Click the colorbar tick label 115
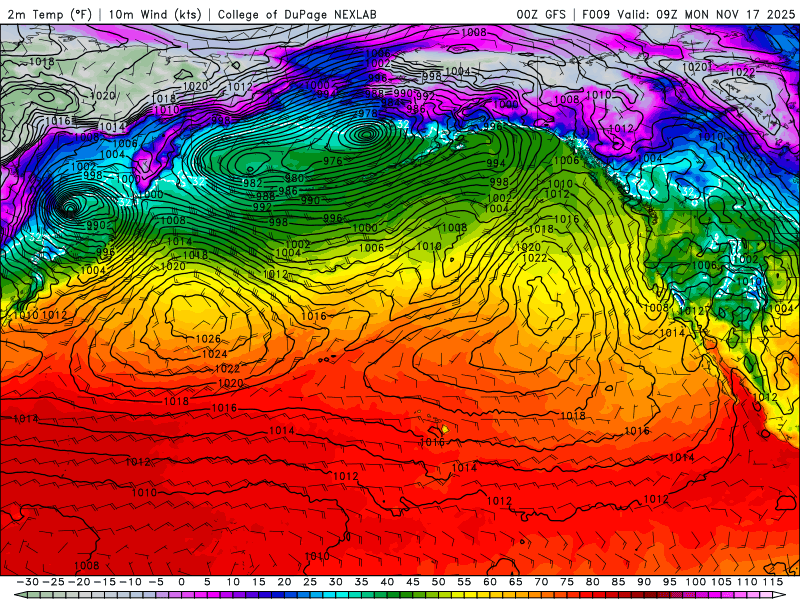This screenshot has width=800, height=600. [x=773, y=582]
